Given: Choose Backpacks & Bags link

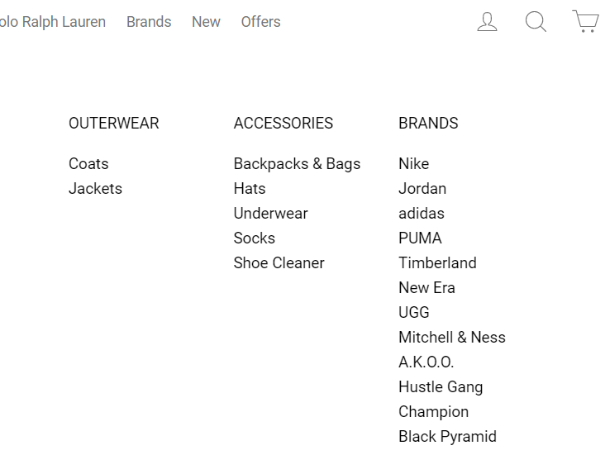Looking at the screenshot, I should pos(297,164).
